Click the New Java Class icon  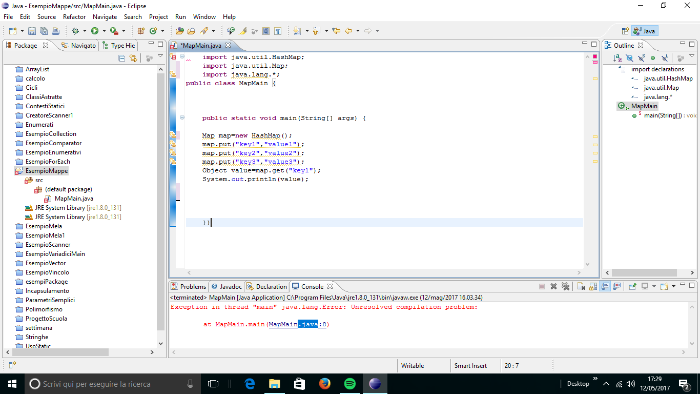153,31
